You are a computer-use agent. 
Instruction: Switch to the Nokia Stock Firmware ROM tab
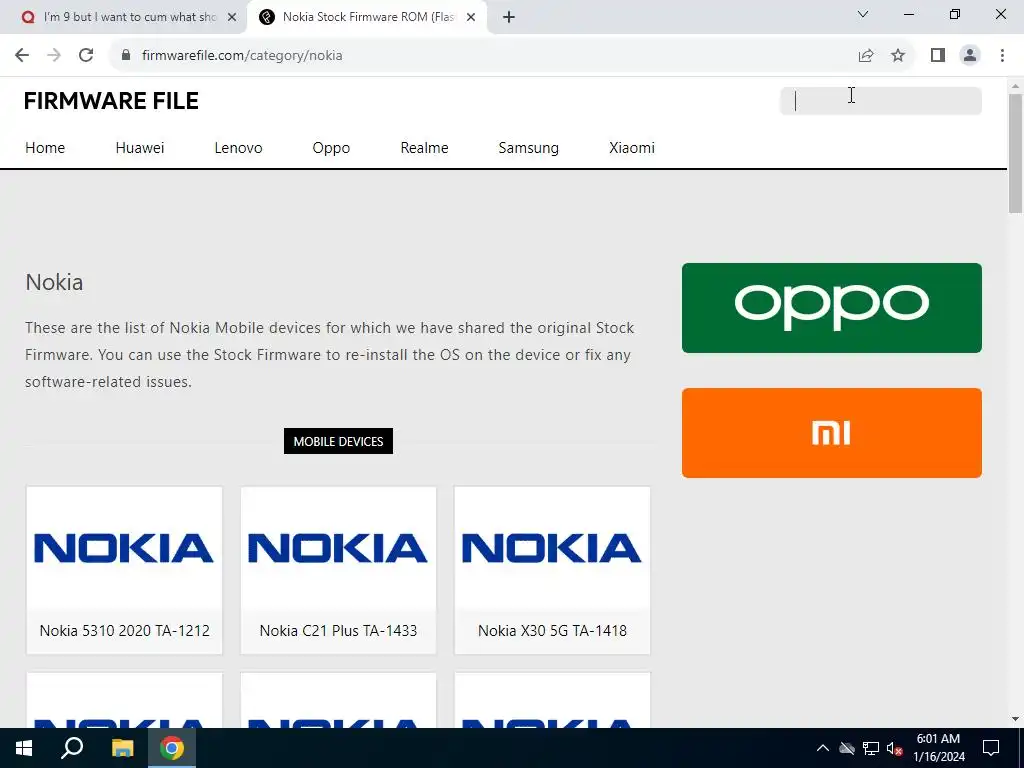[368, 18]
